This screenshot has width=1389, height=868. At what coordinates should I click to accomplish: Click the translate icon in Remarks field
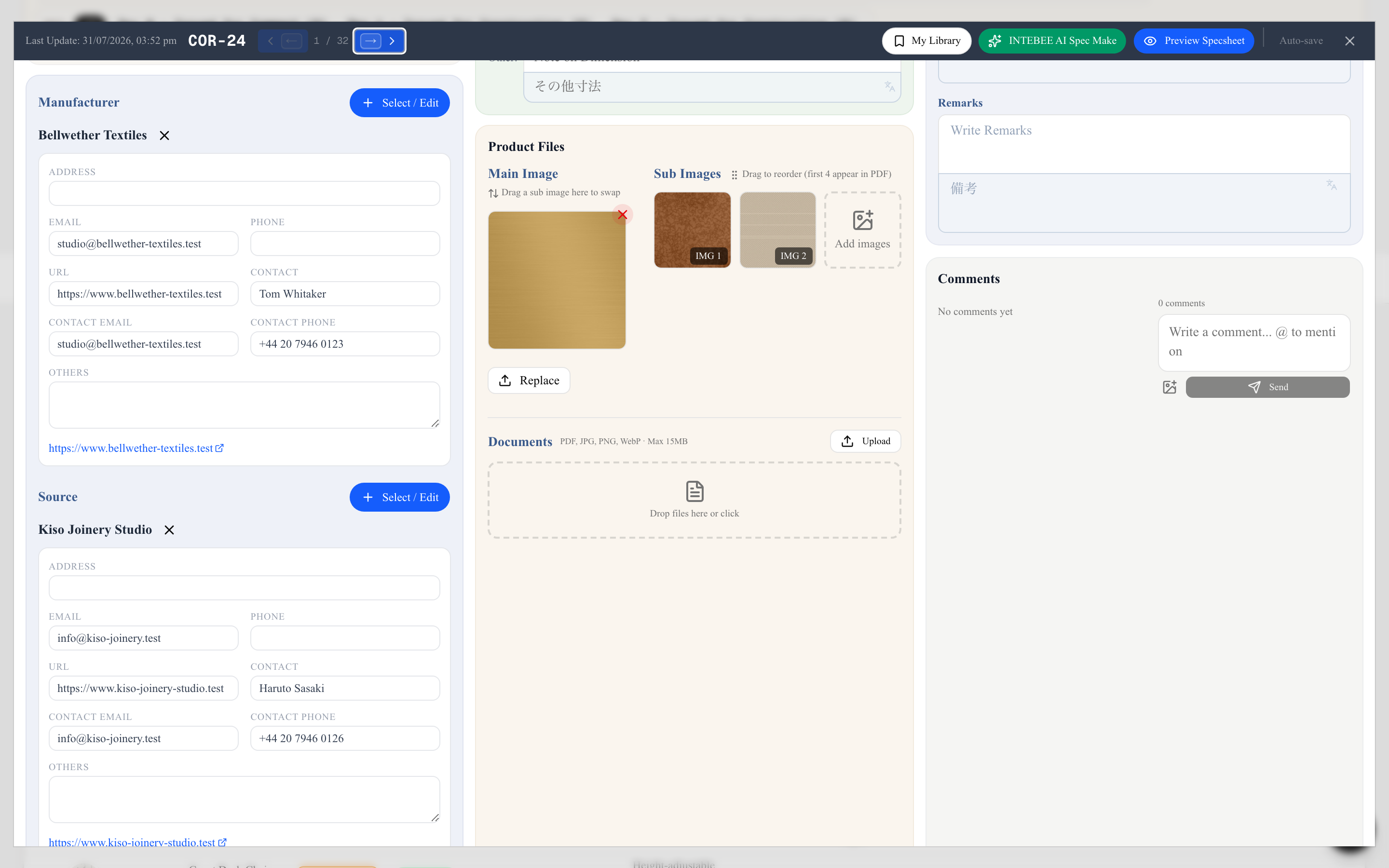click(x=1332, y=185)
